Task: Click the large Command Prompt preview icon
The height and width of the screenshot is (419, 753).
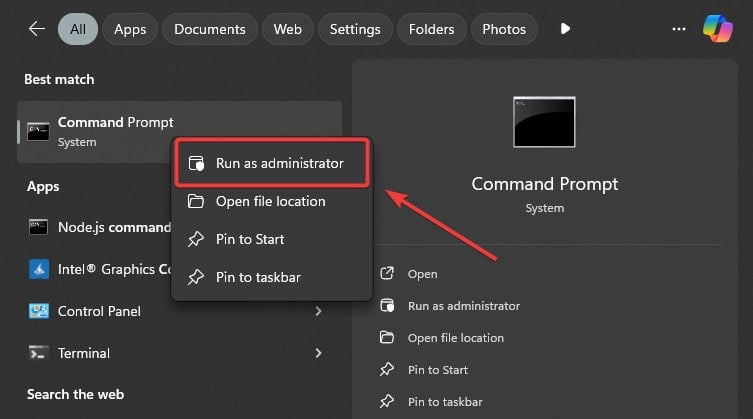Action: [x=544, y=123]
